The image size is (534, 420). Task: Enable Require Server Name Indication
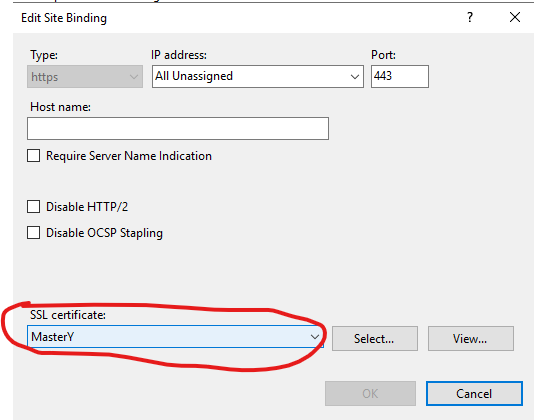coord(33,156)
